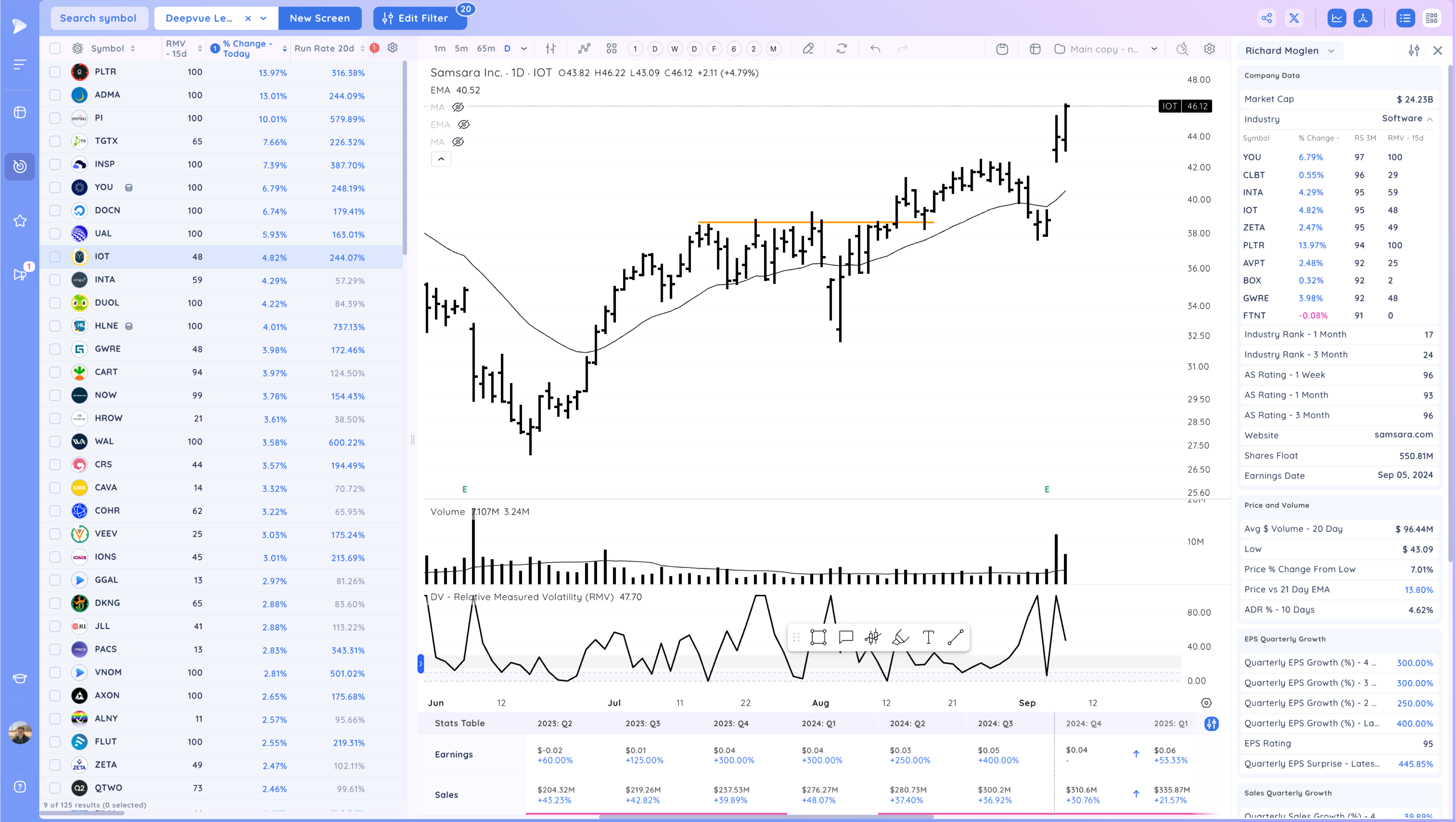Pick the trend line drawing tool
1456x822 pixels.
click(x=955, y=637)
